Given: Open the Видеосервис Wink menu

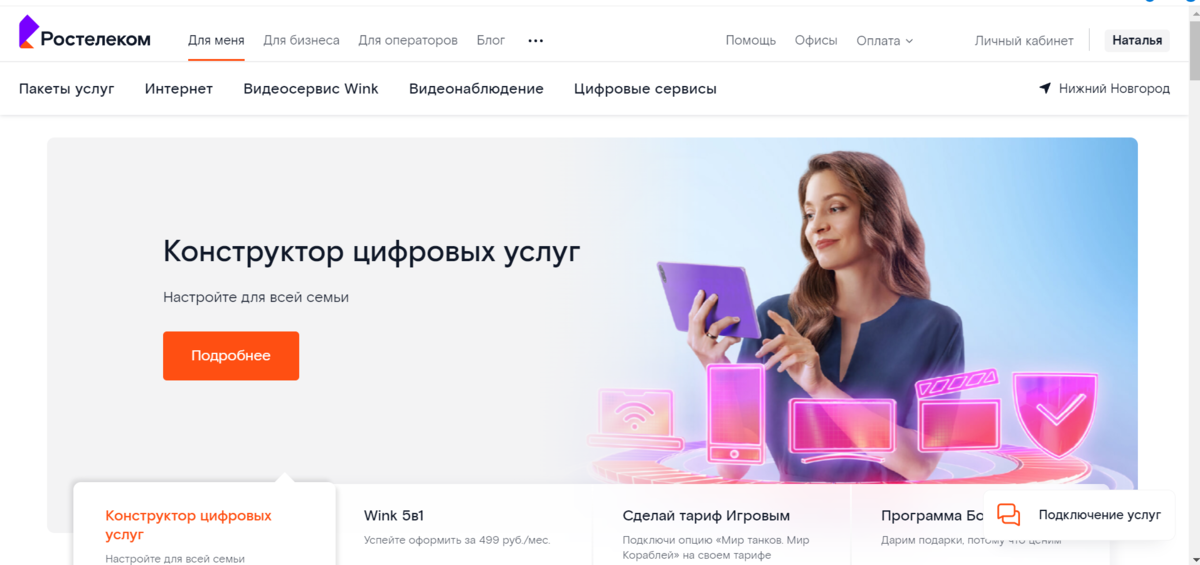Looking at the screenshot, I should [311, 88].
